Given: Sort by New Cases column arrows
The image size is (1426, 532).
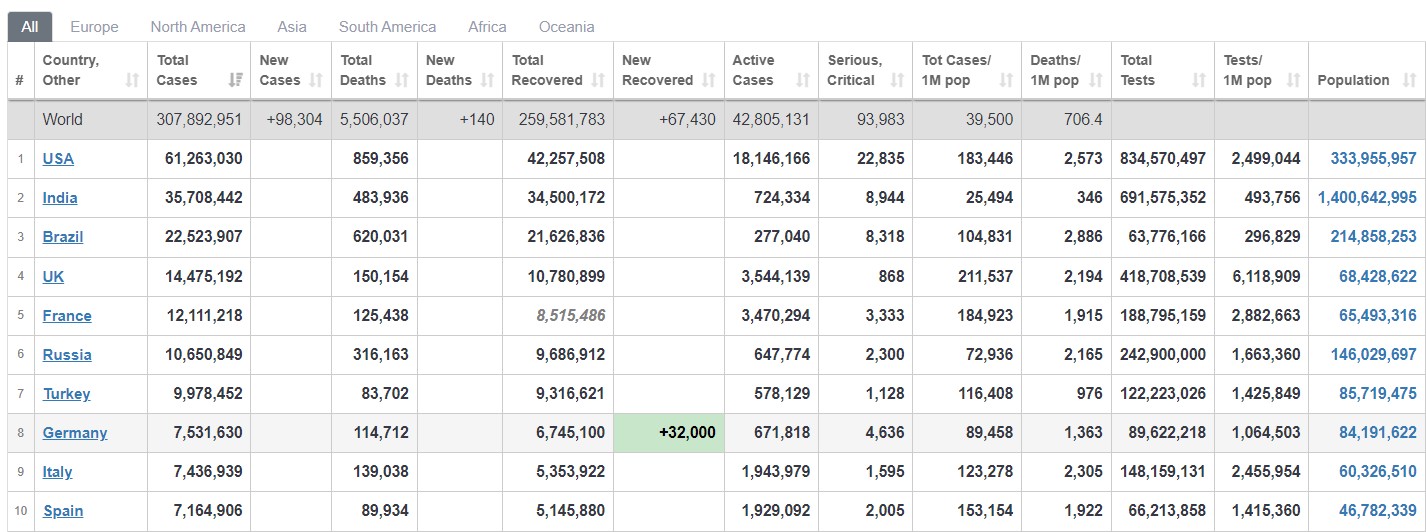Looking at the screenshot, I should (x=317, y=80).
